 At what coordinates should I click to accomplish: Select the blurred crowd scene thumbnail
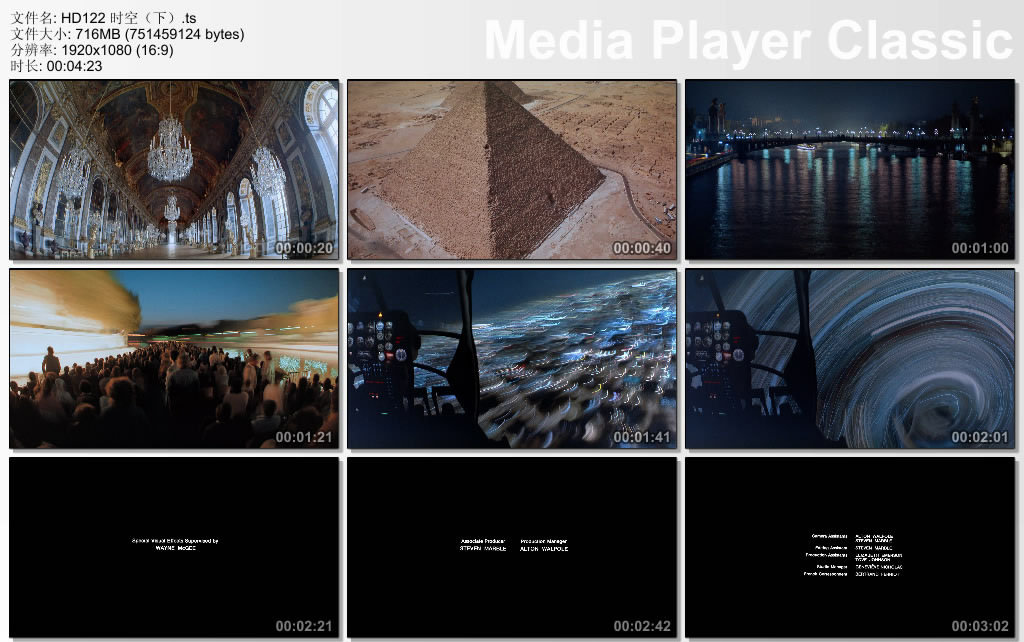pos(174,358)
